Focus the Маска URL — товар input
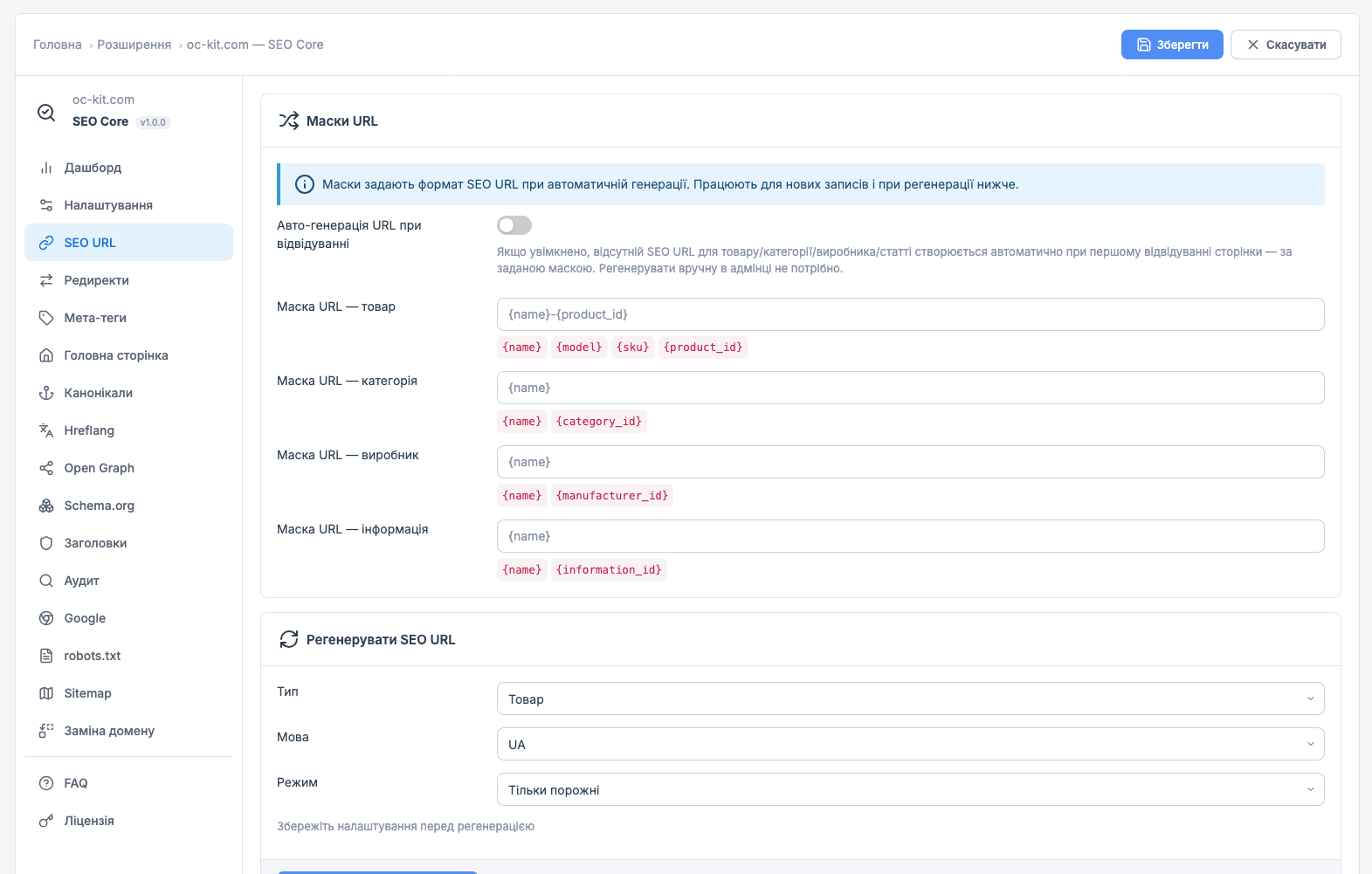1372x874 pixels. pos(910,314)
